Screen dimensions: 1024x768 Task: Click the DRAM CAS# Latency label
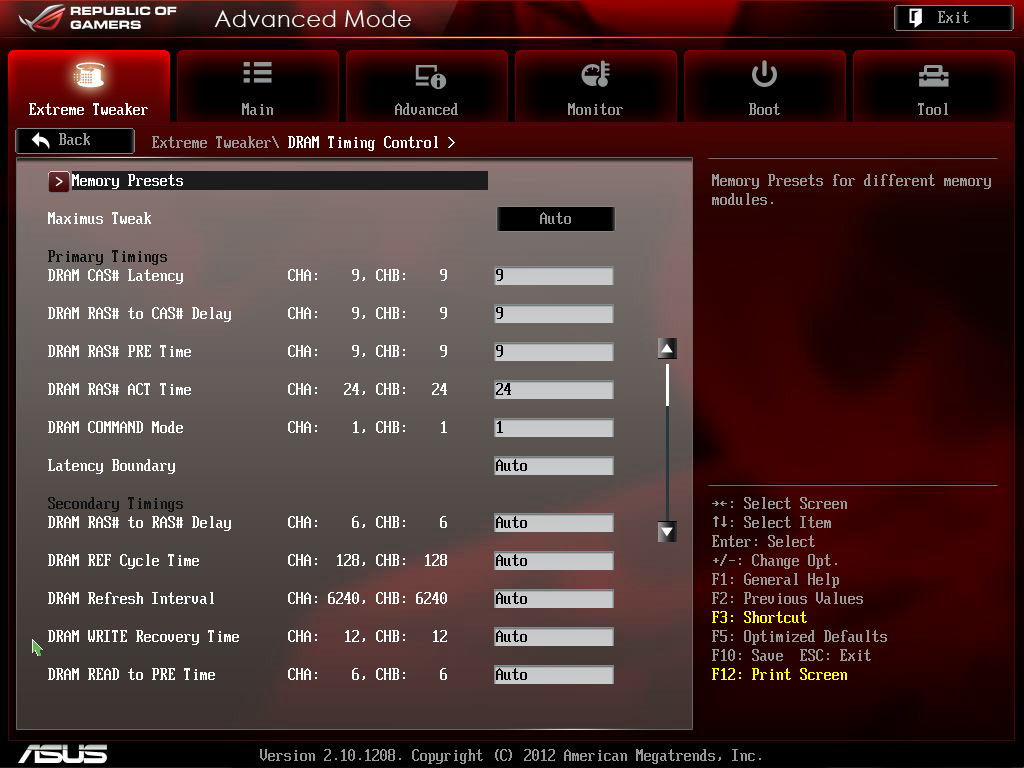116,276
